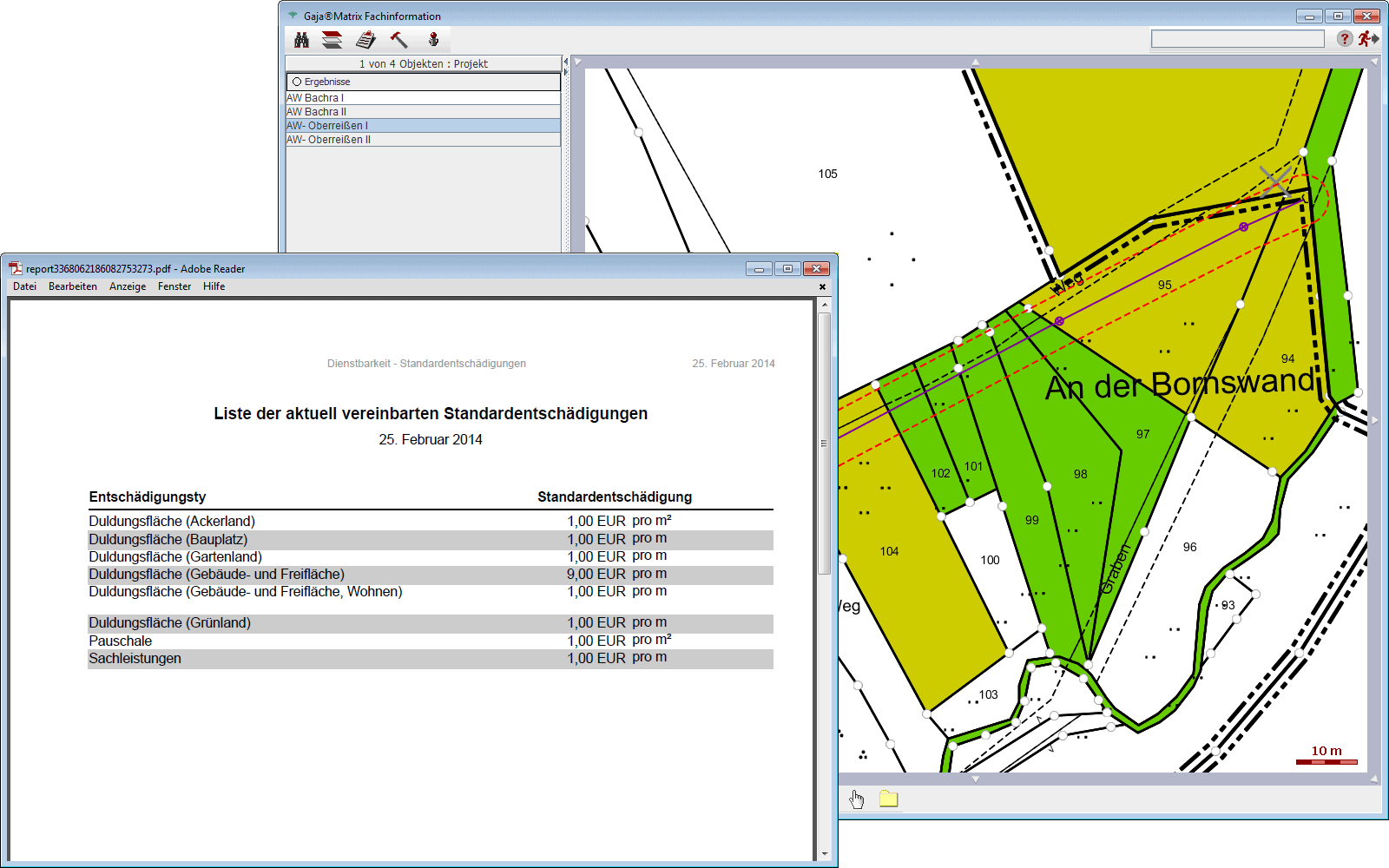
Task: Collapse the left panel with splitter arrow
Action: pyautogui.click(x=565, y=62)
